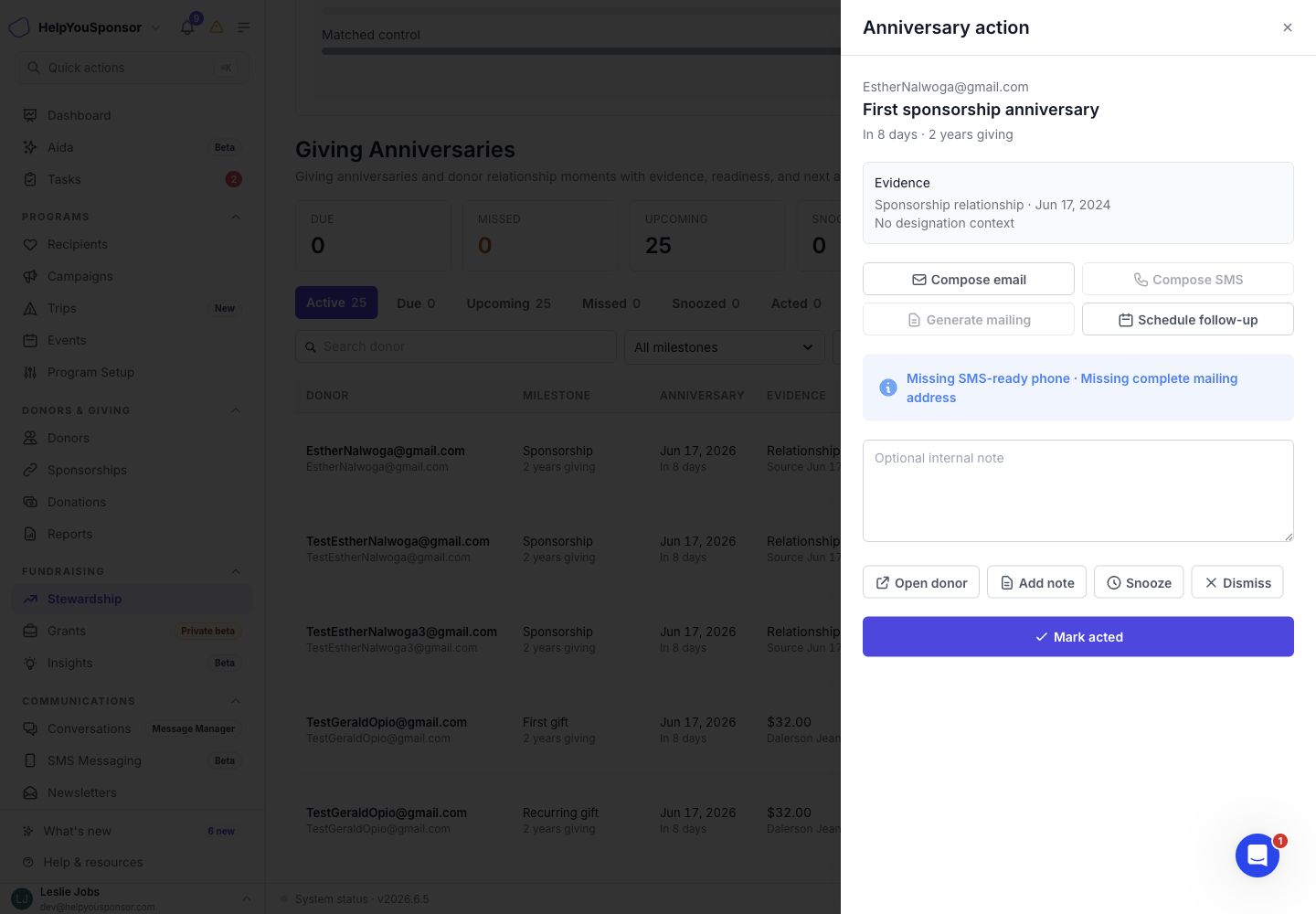The width and height of the screenshot is (1316, 914).
Task: Open the Snoozed tab
Action: tap(706, 303)
